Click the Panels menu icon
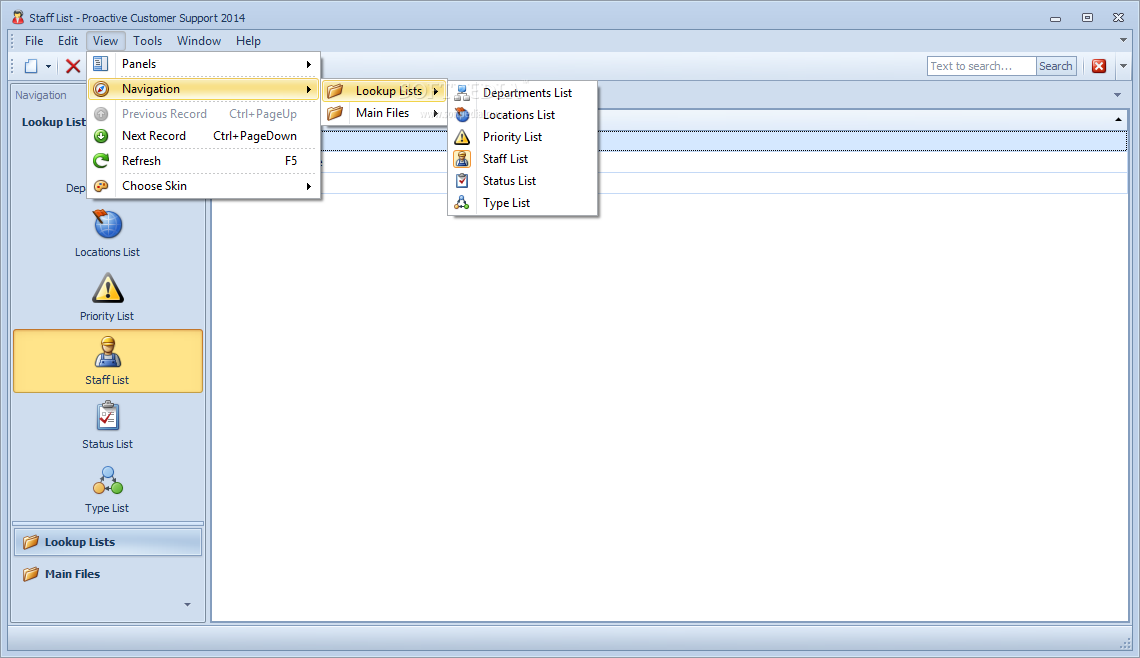The image size is (1140, 658). click(x=101, y=64)
